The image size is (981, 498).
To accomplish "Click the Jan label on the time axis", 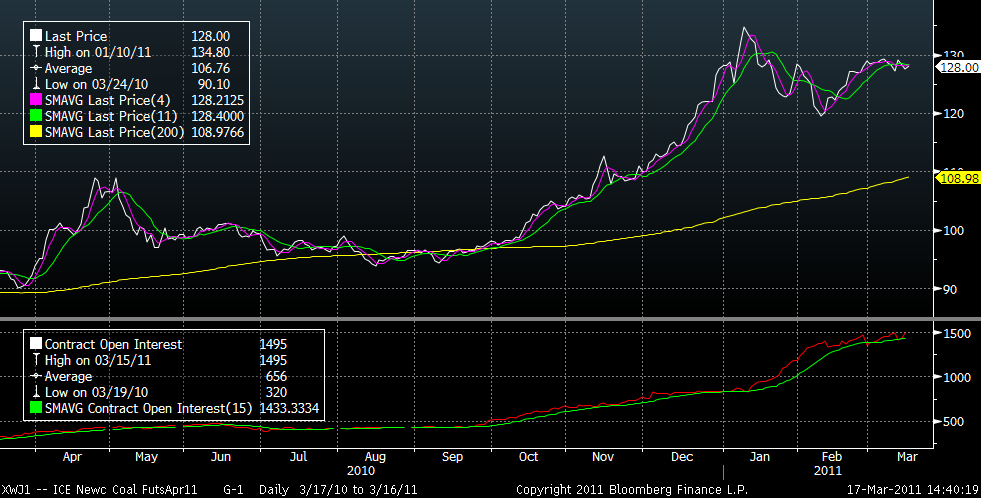I will pyautogui.click(x=758, y=456).
